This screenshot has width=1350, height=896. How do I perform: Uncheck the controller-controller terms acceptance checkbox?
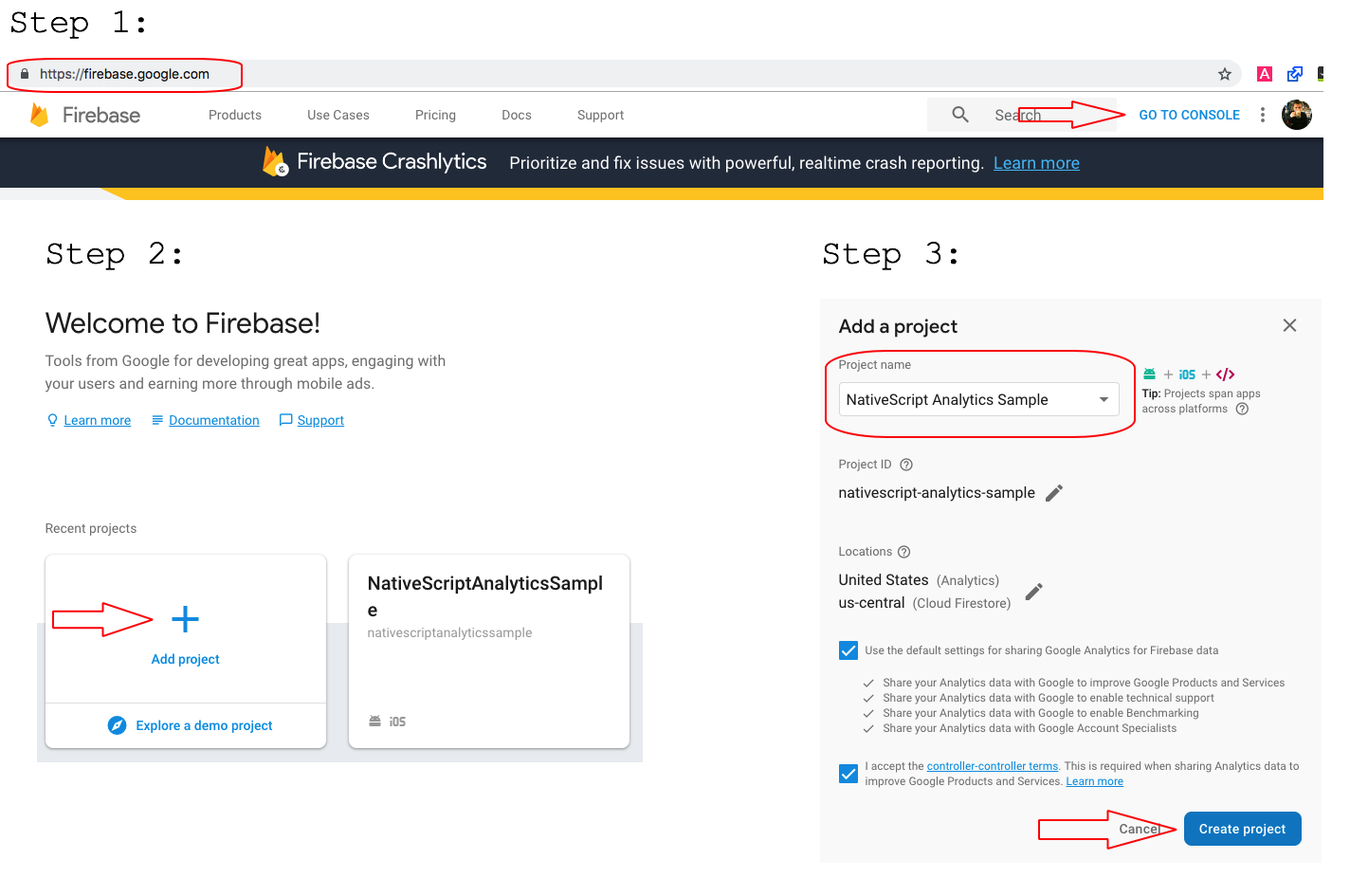pyautogui.click(x=848, y=774)
